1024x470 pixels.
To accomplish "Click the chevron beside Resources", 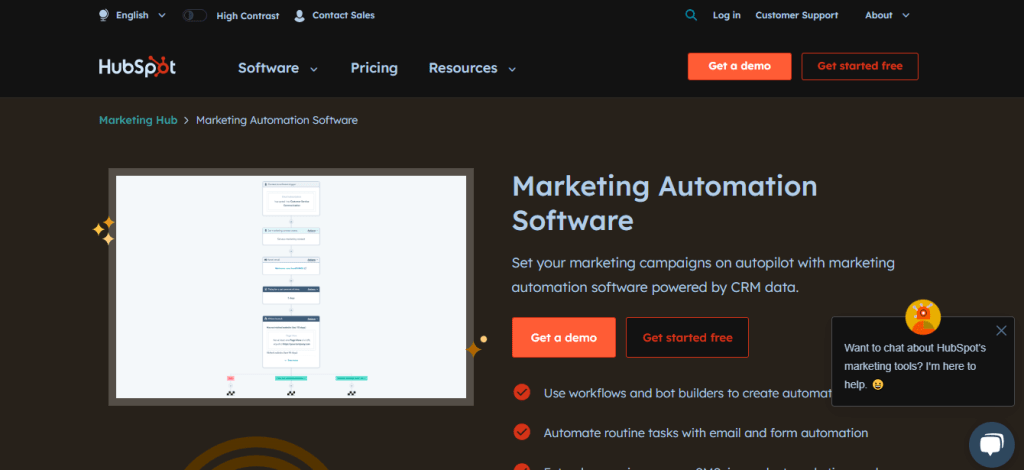I will (x=512, y=69).
